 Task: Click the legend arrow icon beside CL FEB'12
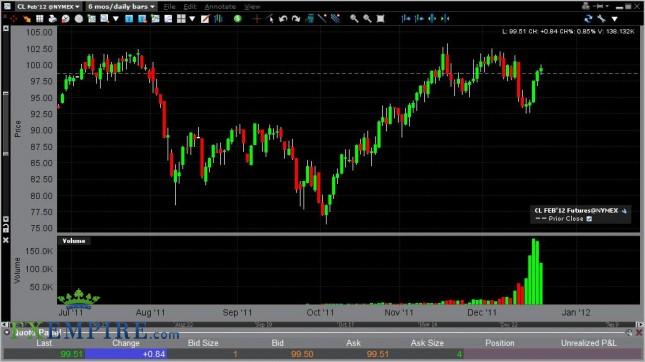(x=624, y=211)
